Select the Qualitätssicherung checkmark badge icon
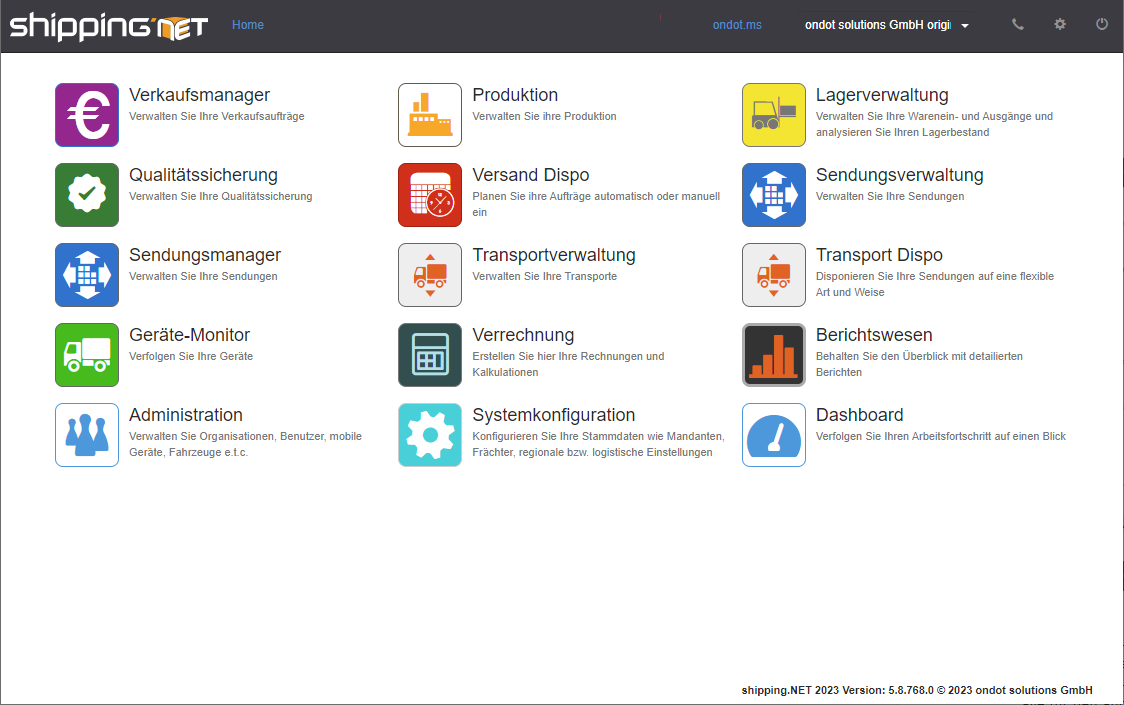This screenshot has width=1124, height=705. (87, 195)
